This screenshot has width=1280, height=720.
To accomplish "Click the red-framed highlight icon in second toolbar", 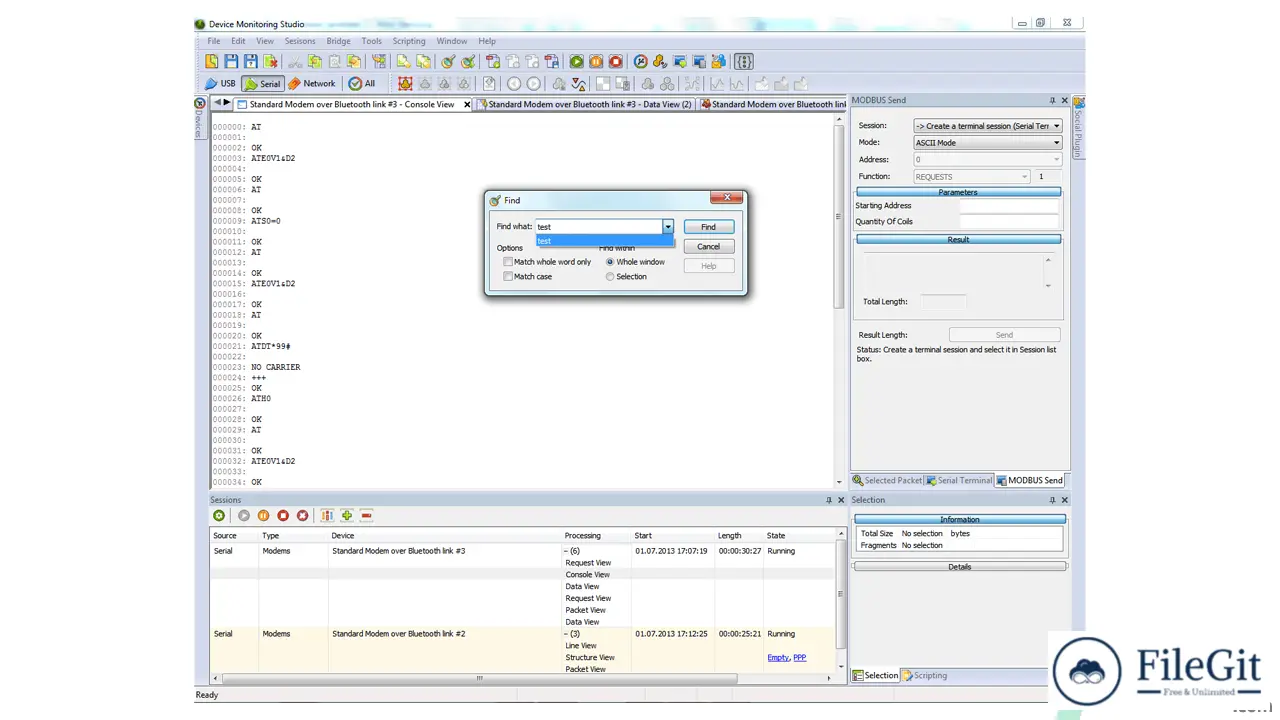I will pyautogui.click(x=405, y=84).
